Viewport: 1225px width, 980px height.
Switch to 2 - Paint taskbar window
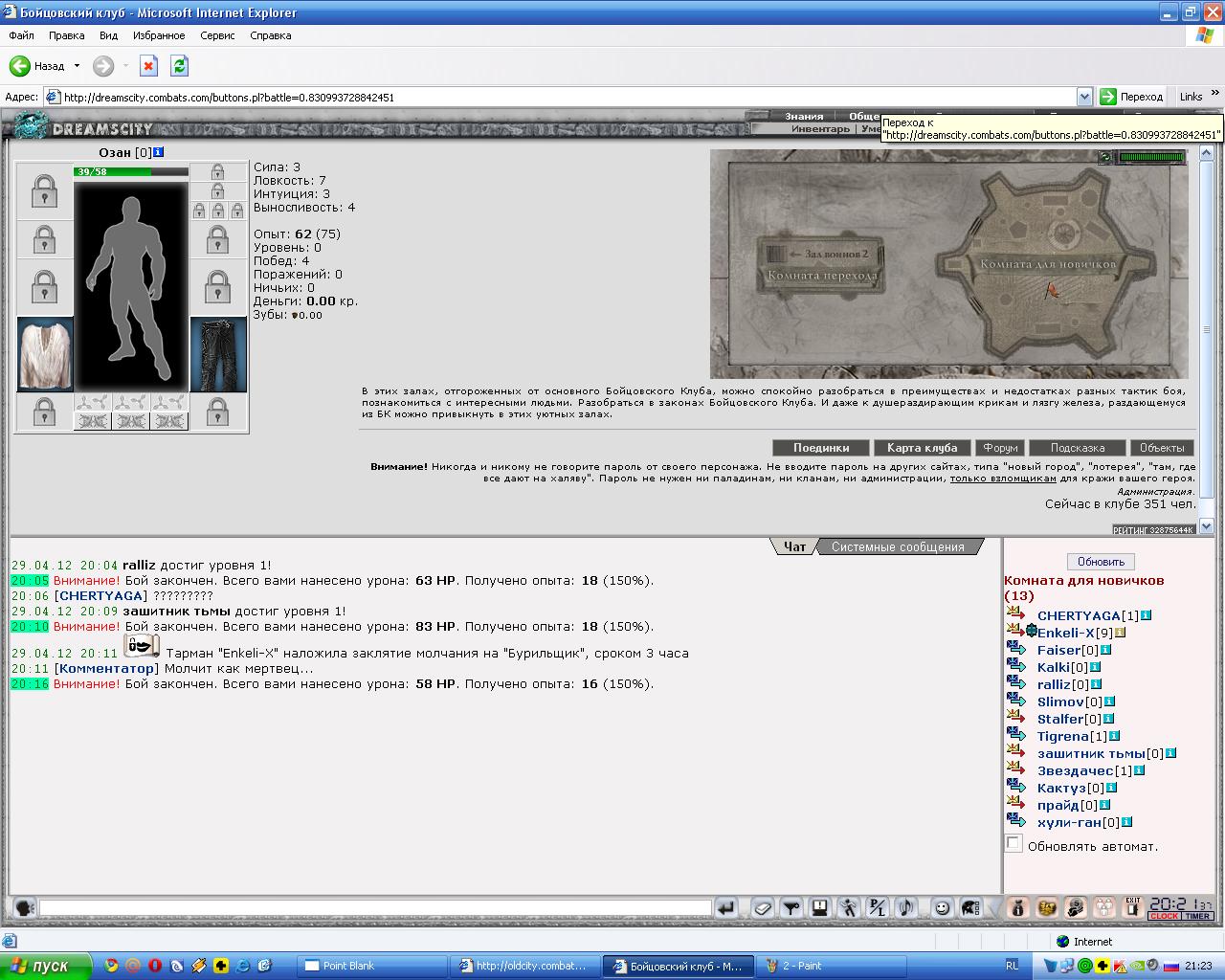pyautogui.click(x=830, y=966)
